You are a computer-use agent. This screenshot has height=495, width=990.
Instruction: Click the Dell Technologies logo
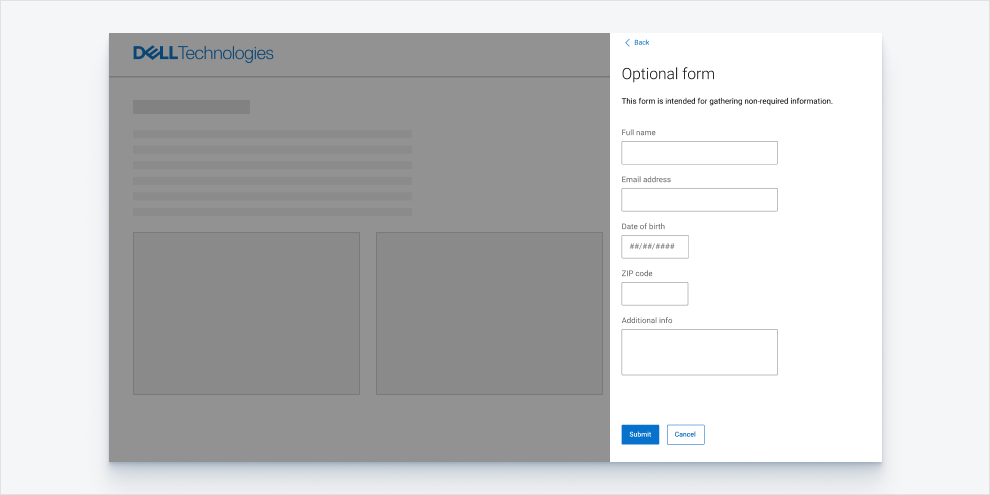point(203,54)
